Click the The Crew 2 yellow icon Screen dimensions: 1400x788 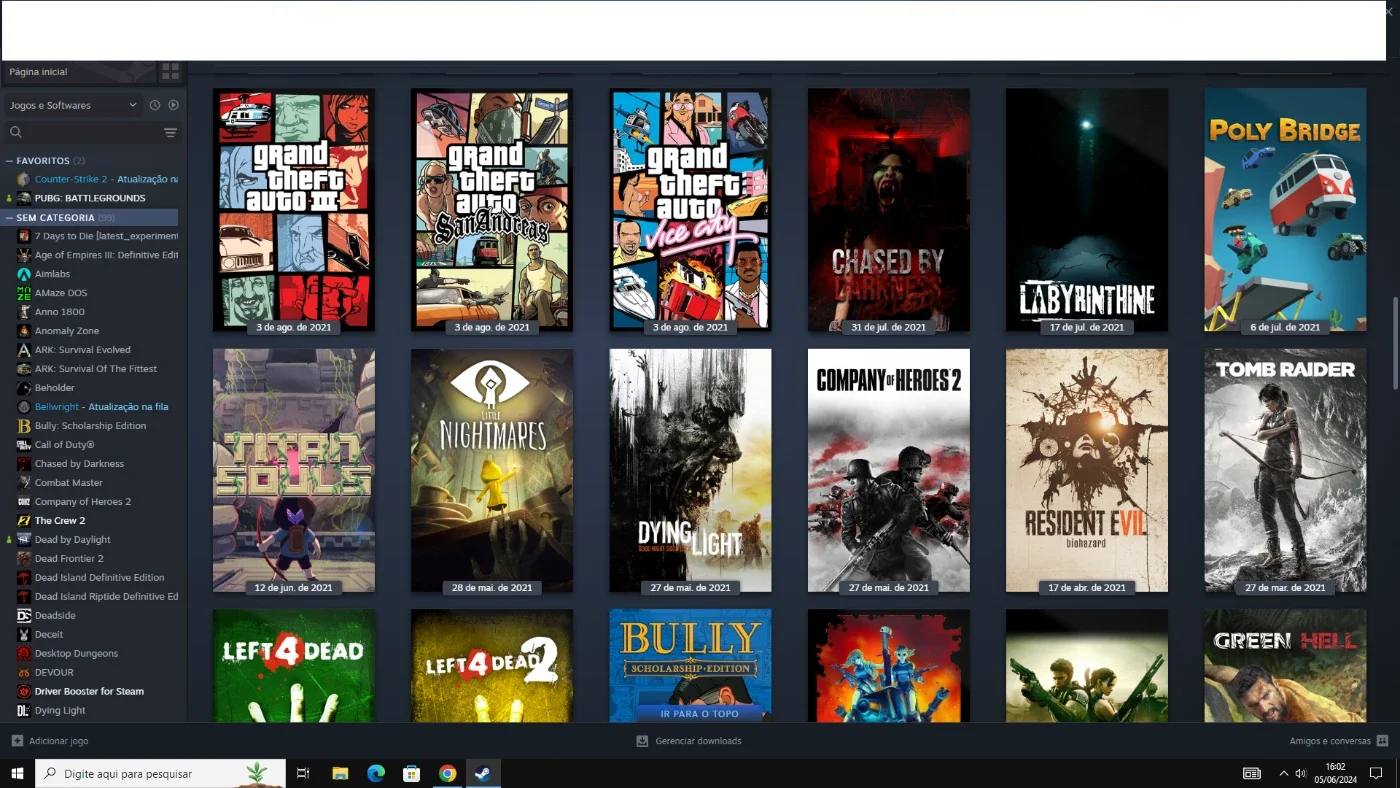24,521
